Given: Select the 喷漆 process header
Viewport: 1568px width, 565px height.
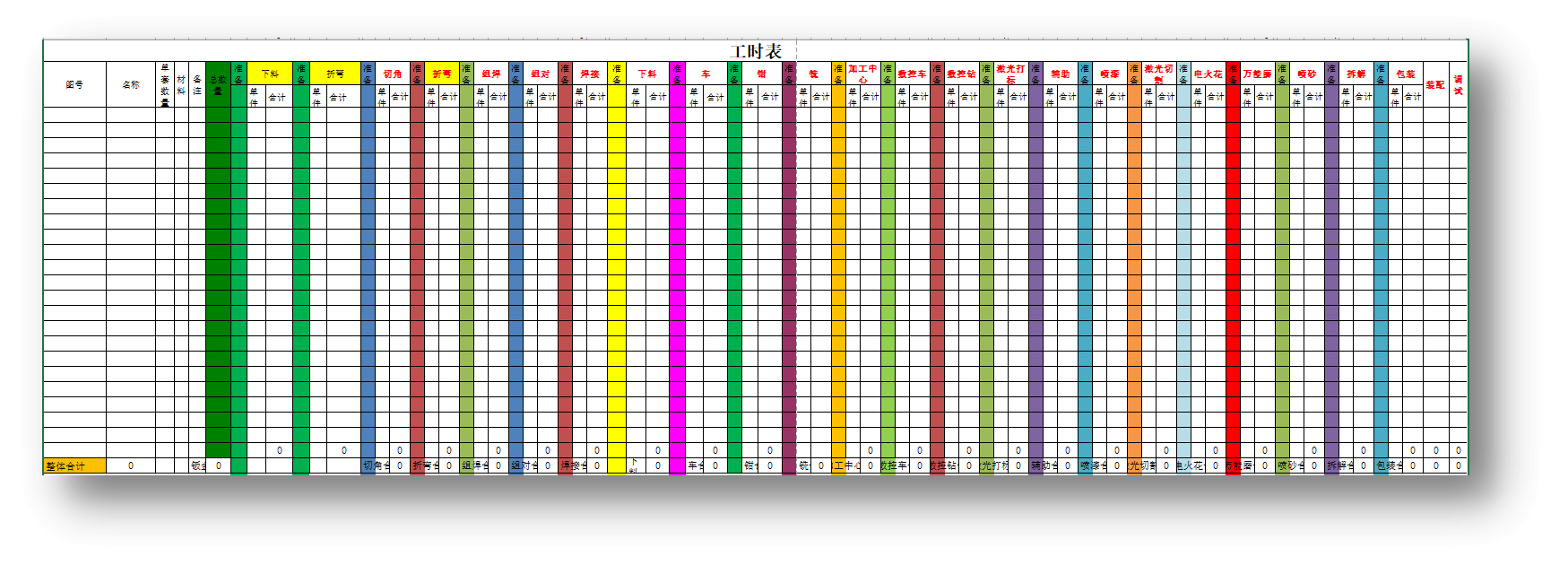Looking at the screenshot, I should click(1110, 74).
